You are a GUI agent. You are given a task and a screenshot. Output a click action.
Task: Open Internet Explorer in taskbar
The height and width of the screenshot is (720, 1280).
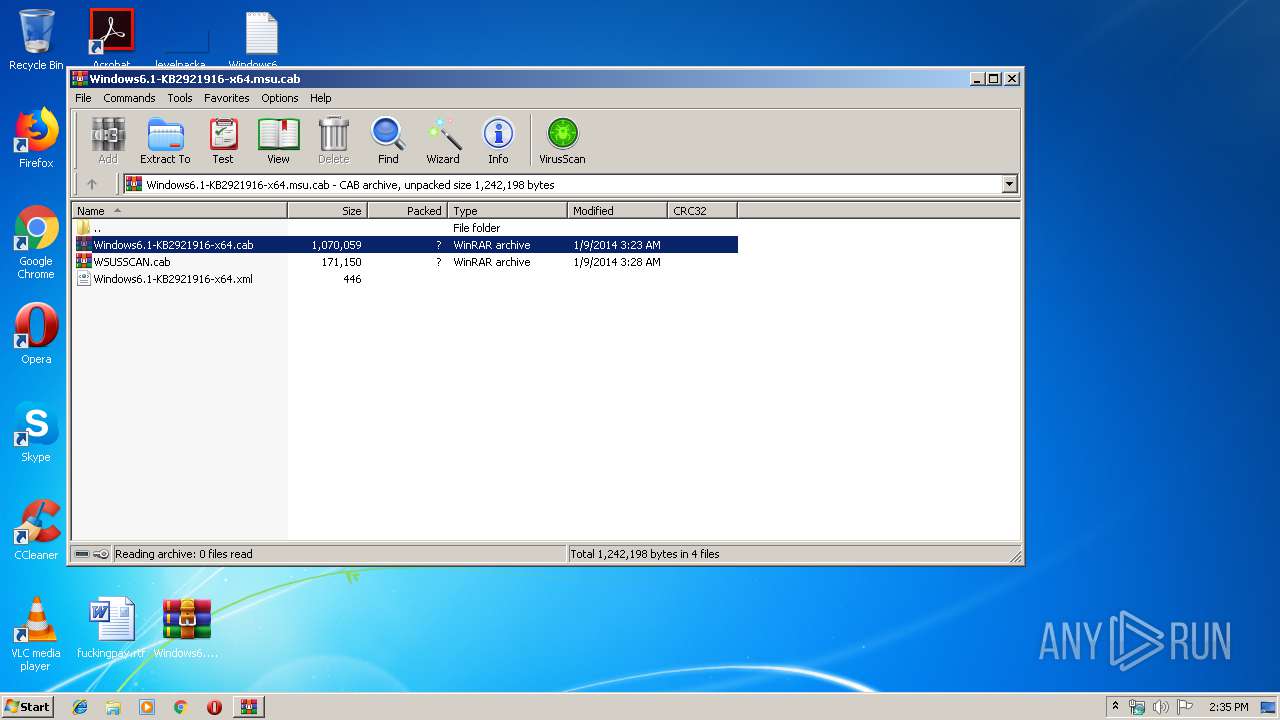80,707
